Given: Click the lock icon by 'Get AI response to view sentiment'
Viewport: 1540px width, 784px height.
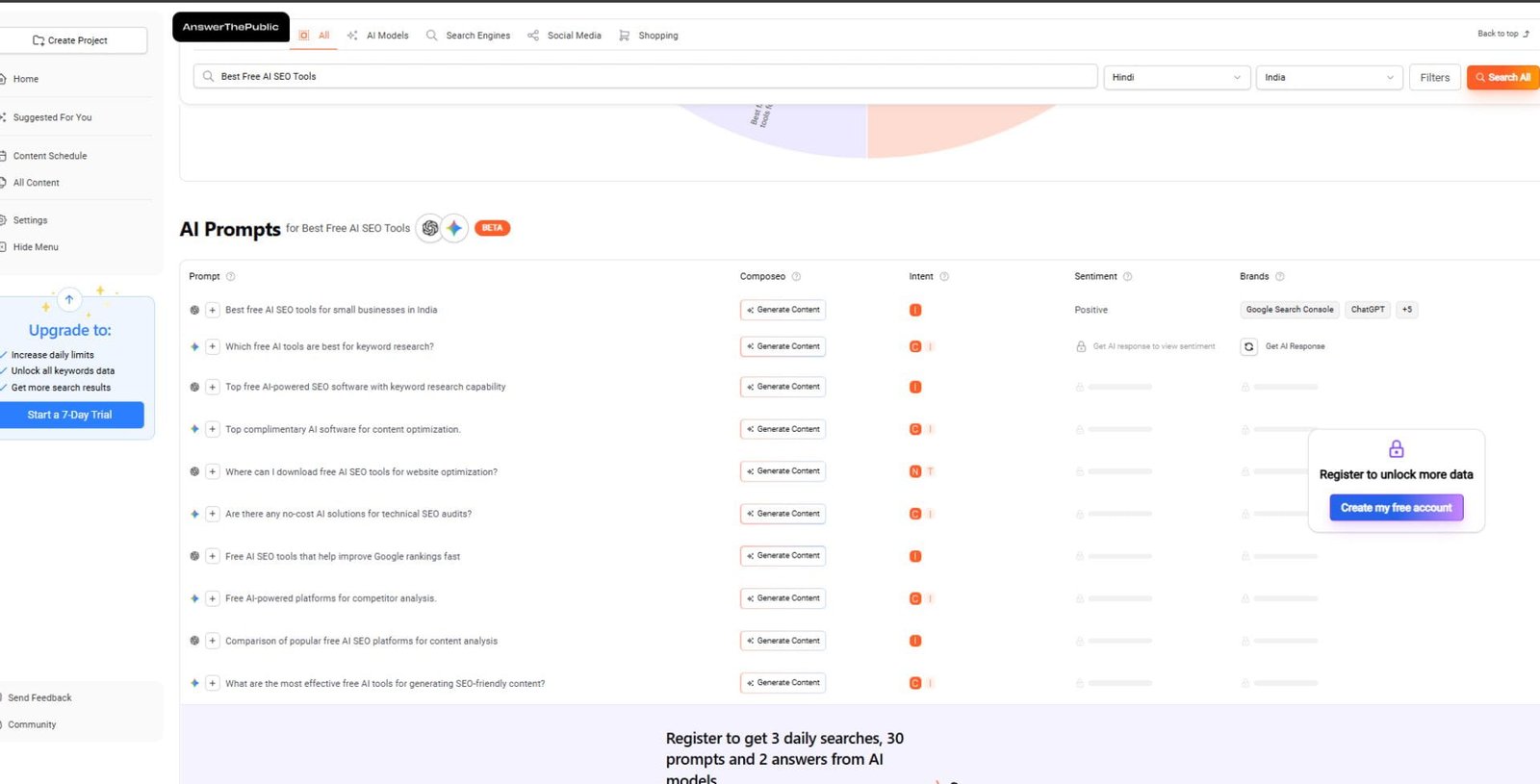Looking at the screenshot, I should coord(1081,346).
